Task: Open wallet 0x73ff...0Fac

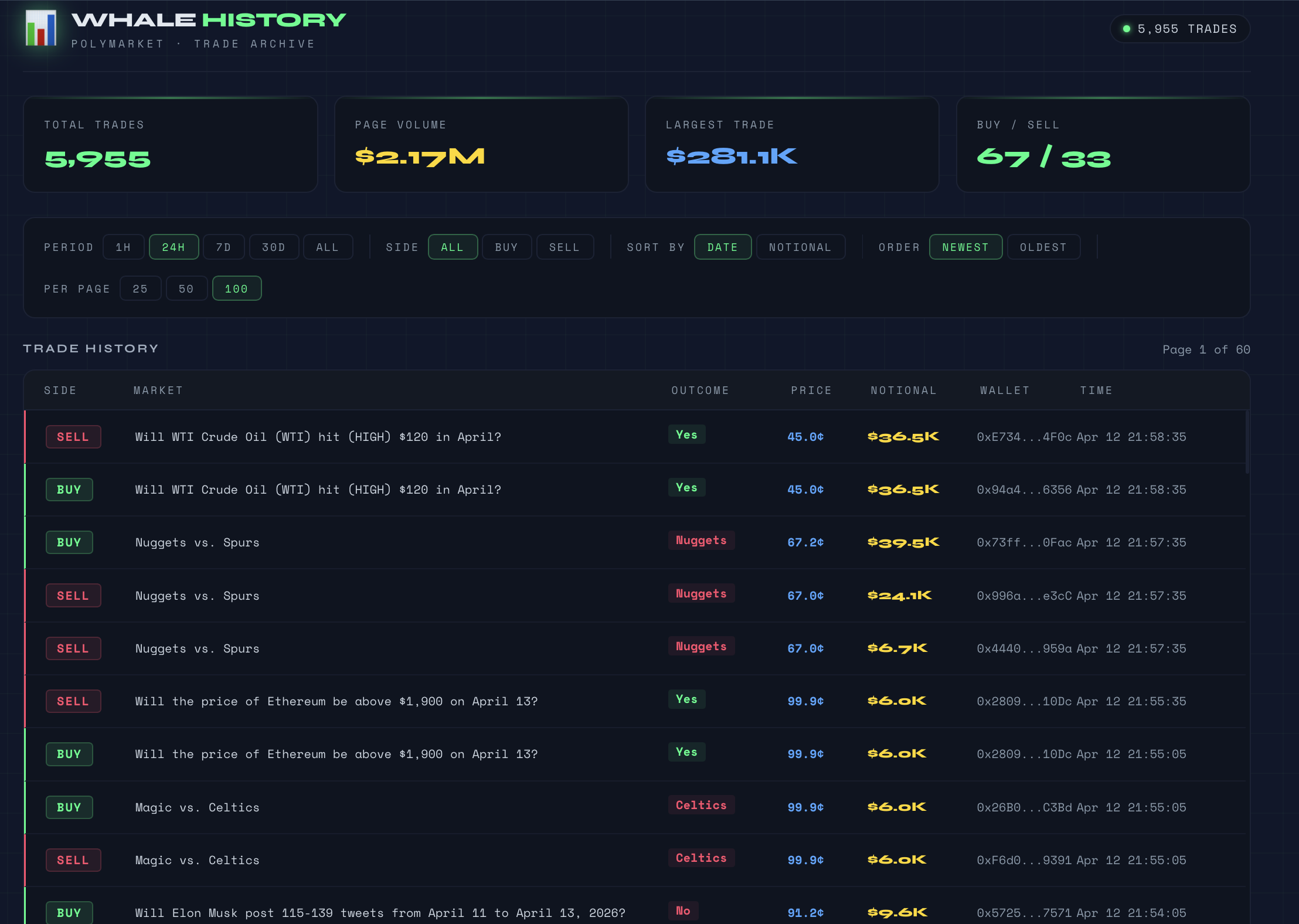Action: point(1024,542)
